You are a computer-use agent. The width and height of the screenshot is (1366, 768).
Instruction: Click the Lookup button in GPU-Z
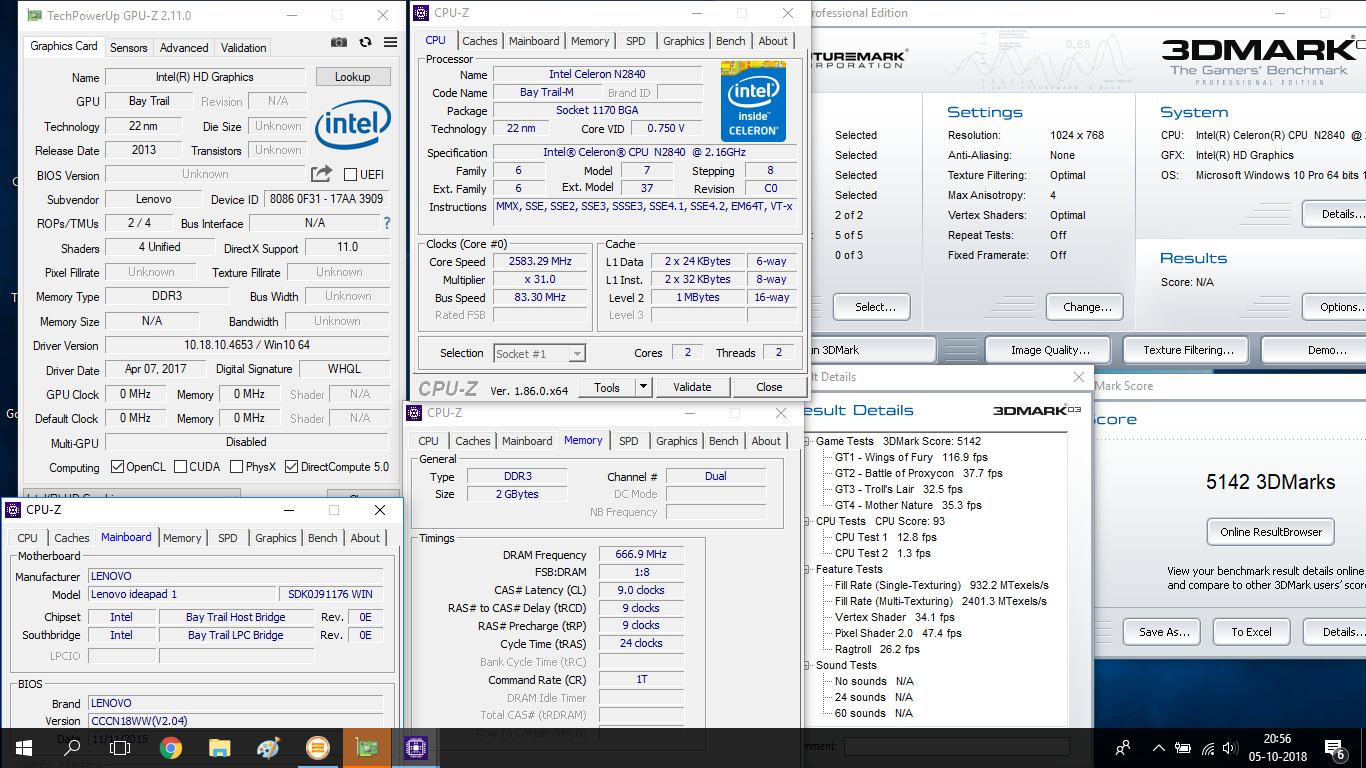point(352,77)
